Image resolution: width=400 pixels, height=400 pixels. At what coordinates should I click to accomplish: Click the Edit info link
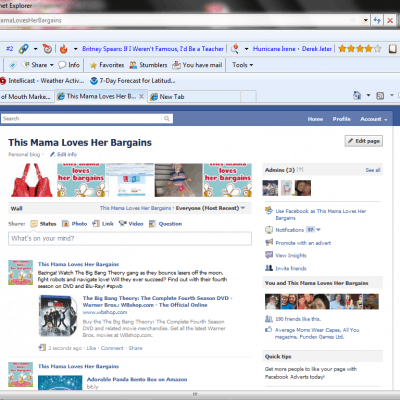point(63,154)
